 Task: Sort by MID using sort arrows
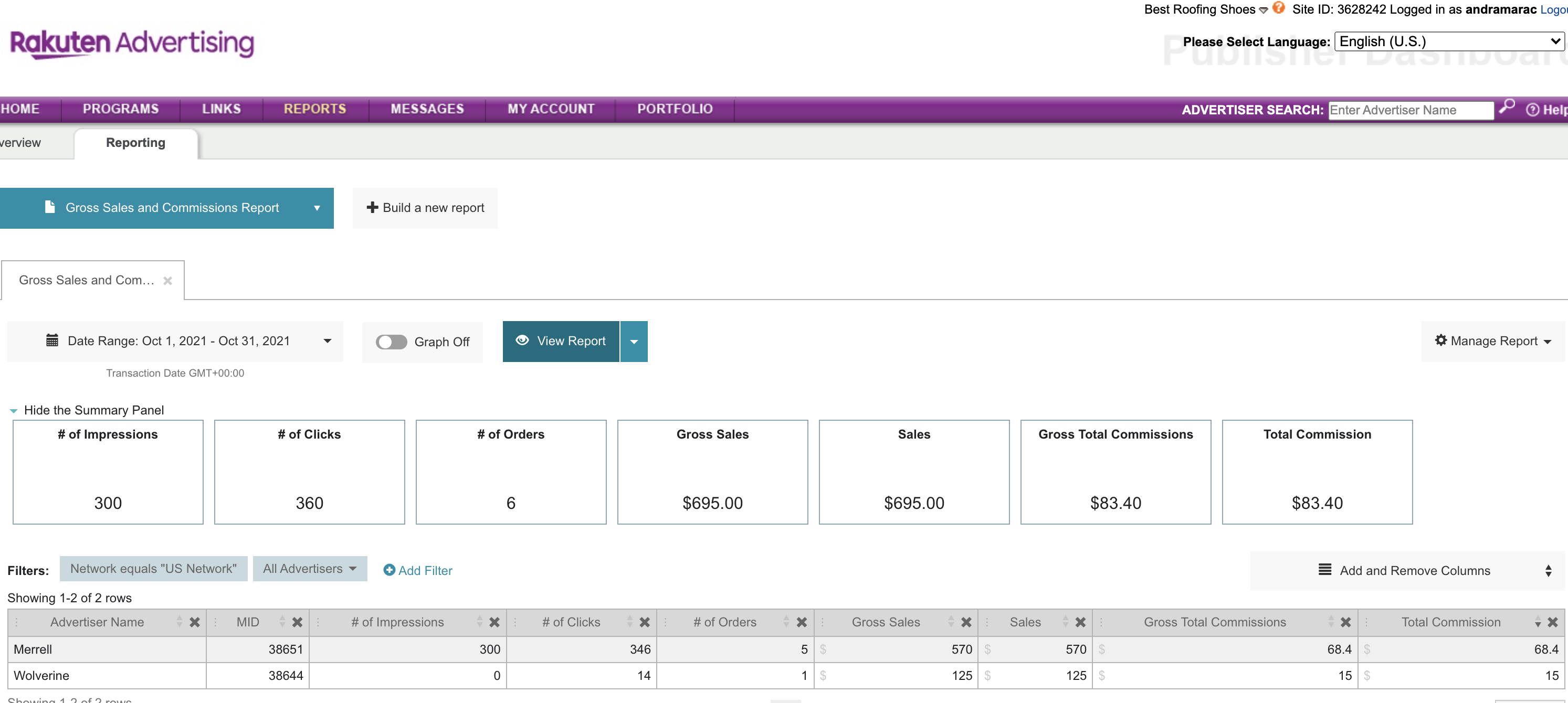[x=282, y=622]
